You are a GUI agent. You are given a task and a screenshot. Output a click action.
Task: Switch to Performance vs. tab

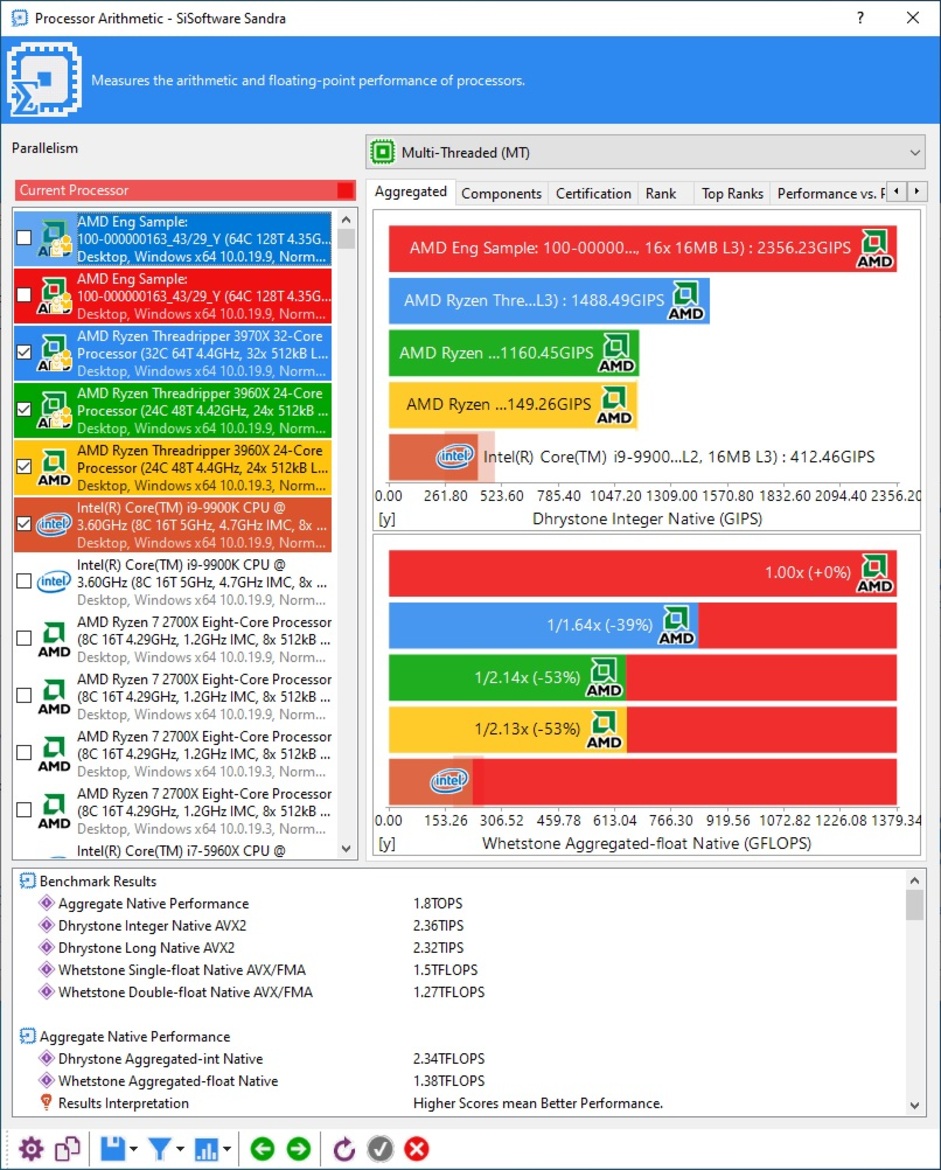829,193
